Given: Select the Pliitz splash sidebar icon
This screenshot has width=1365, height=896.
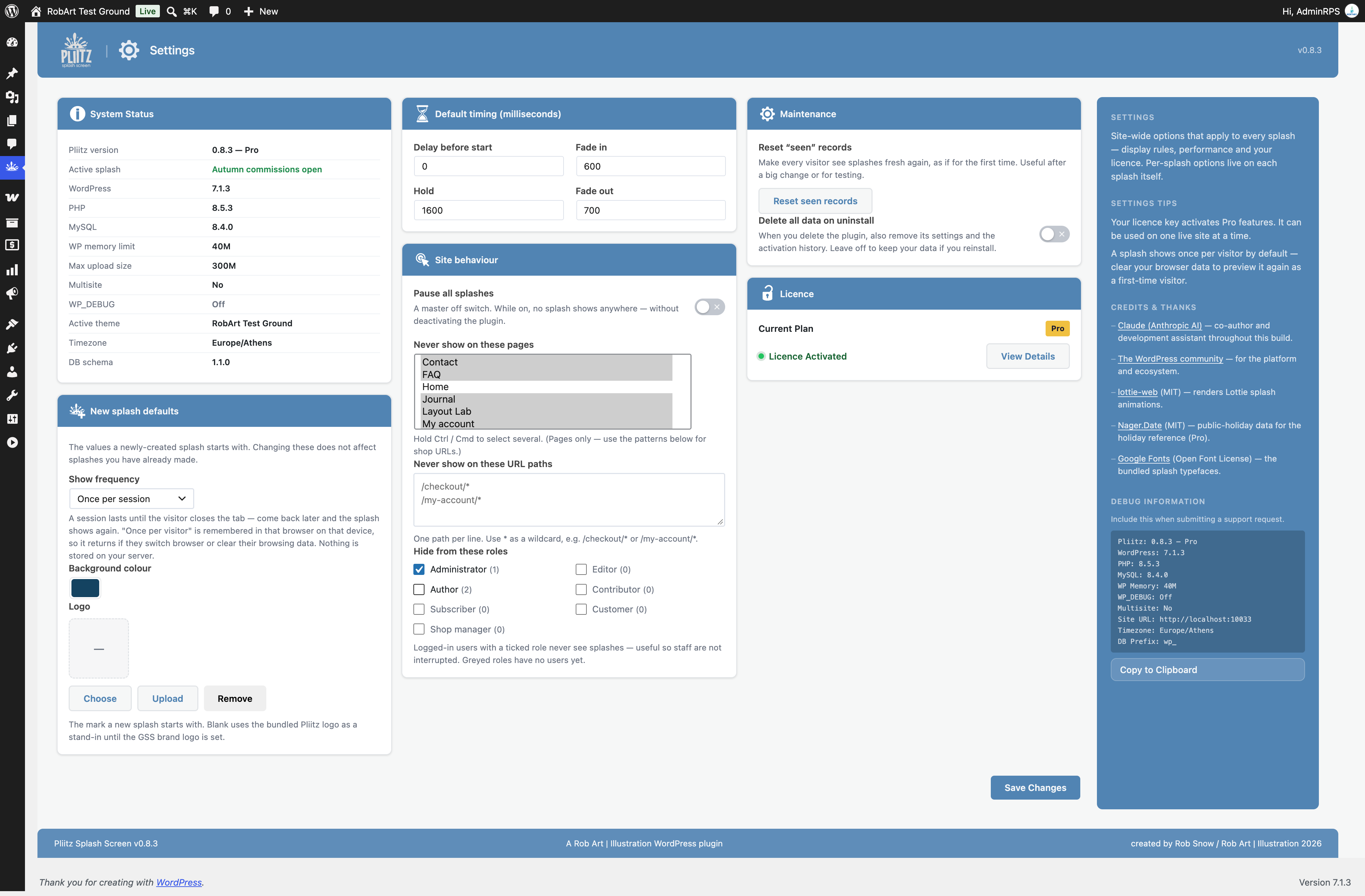Looking at the screenshot, I should [12, 167].
